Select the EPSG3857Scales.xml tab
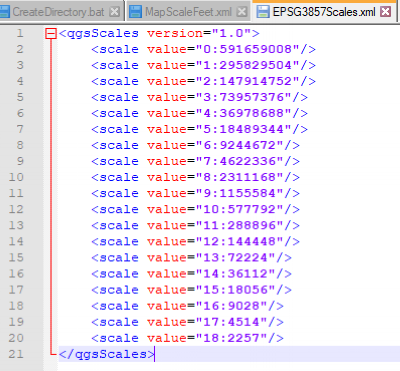The height and width of the screenshot is (371, 400). point(324,12)
